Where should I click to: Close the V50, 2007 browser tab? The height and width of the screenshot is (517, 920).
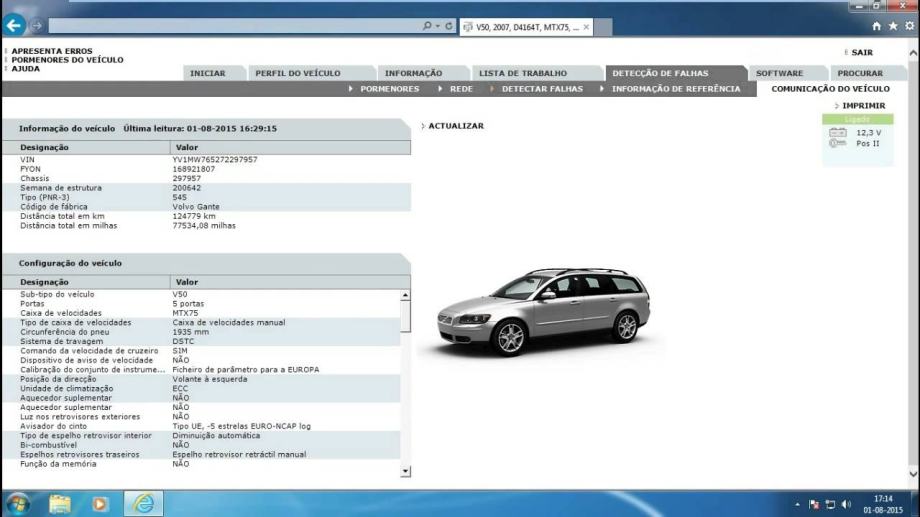[x=586, y=27]
